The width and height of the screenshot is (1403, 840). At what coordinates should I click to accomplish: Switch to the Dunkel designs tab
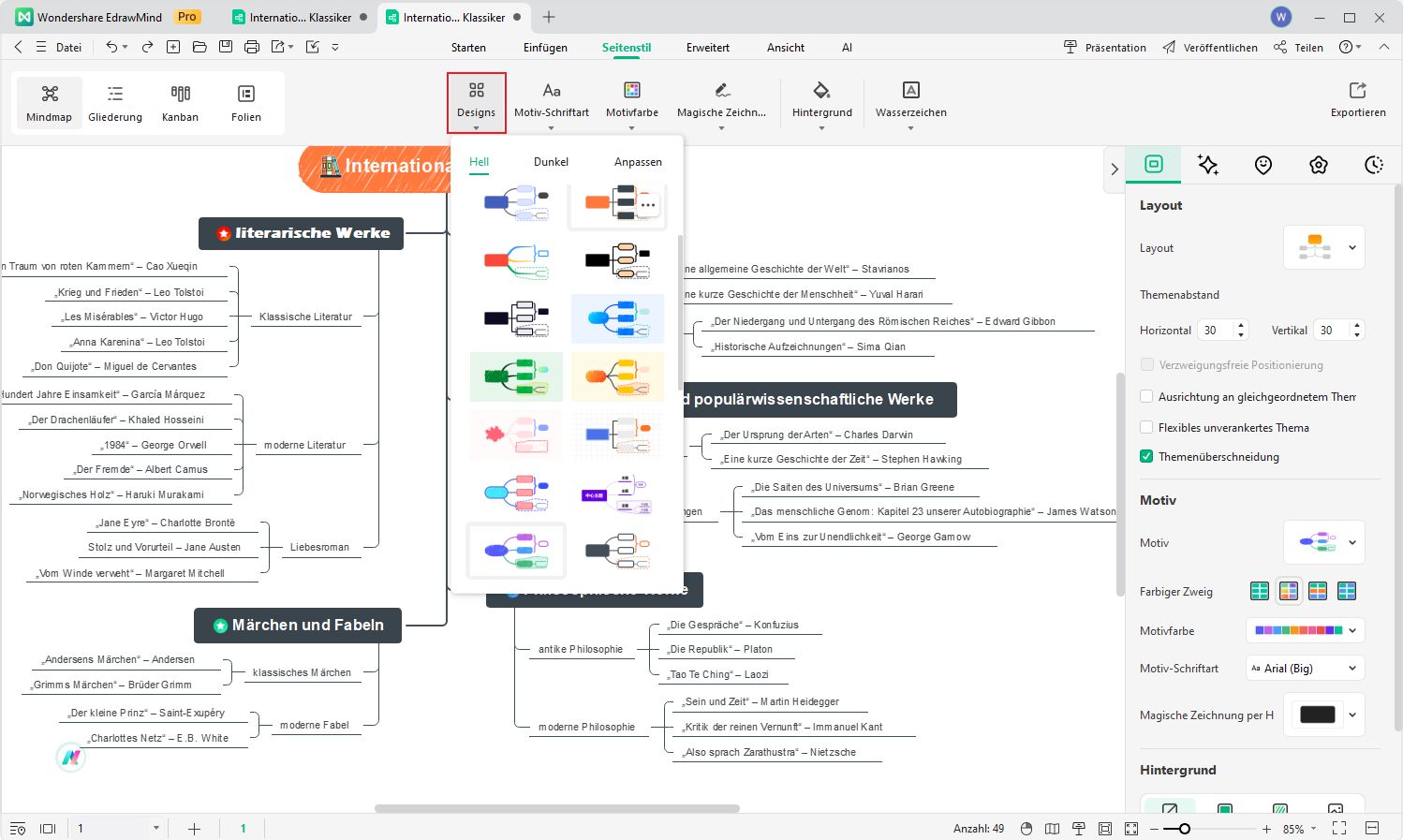pyautogui.click(x=551, y=162)
